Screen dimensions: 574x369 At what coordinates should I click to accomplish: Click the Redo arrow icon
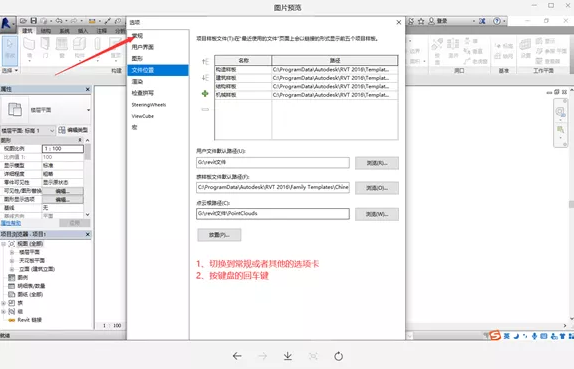(x=74, y=21)
